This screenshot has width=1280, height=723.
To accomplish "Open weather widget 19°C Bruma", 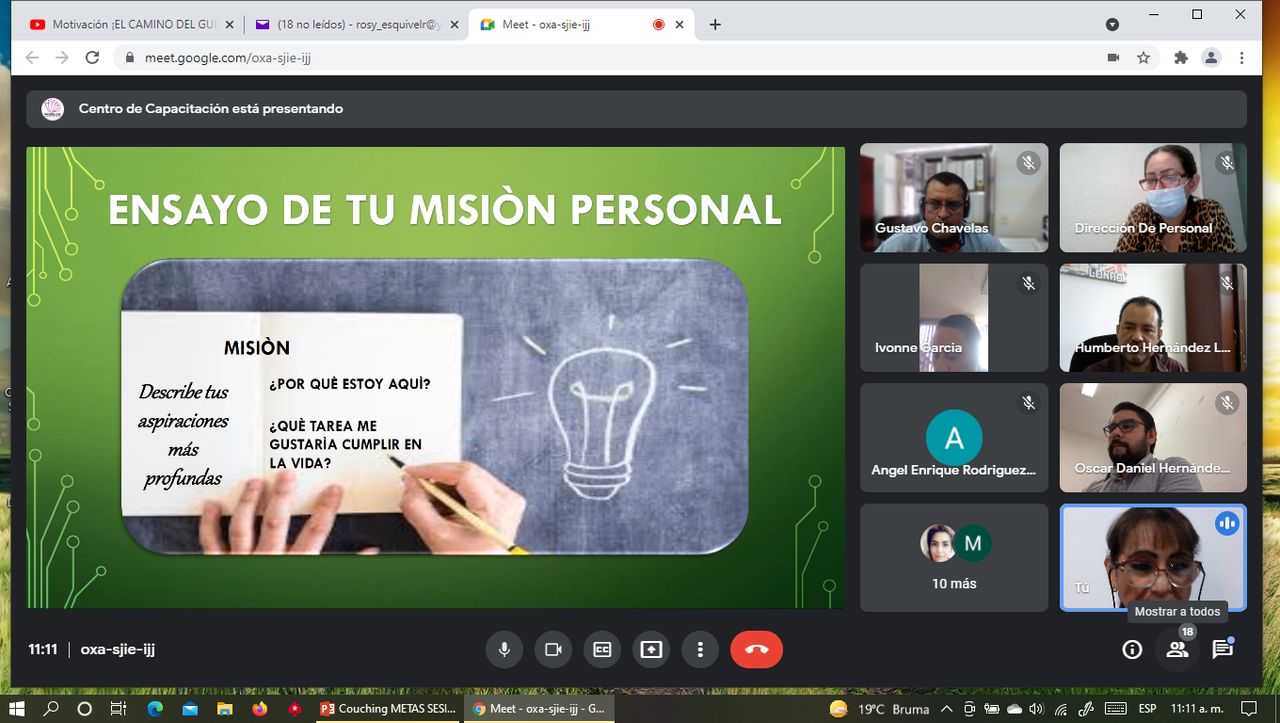I will [x=880, y=709].
